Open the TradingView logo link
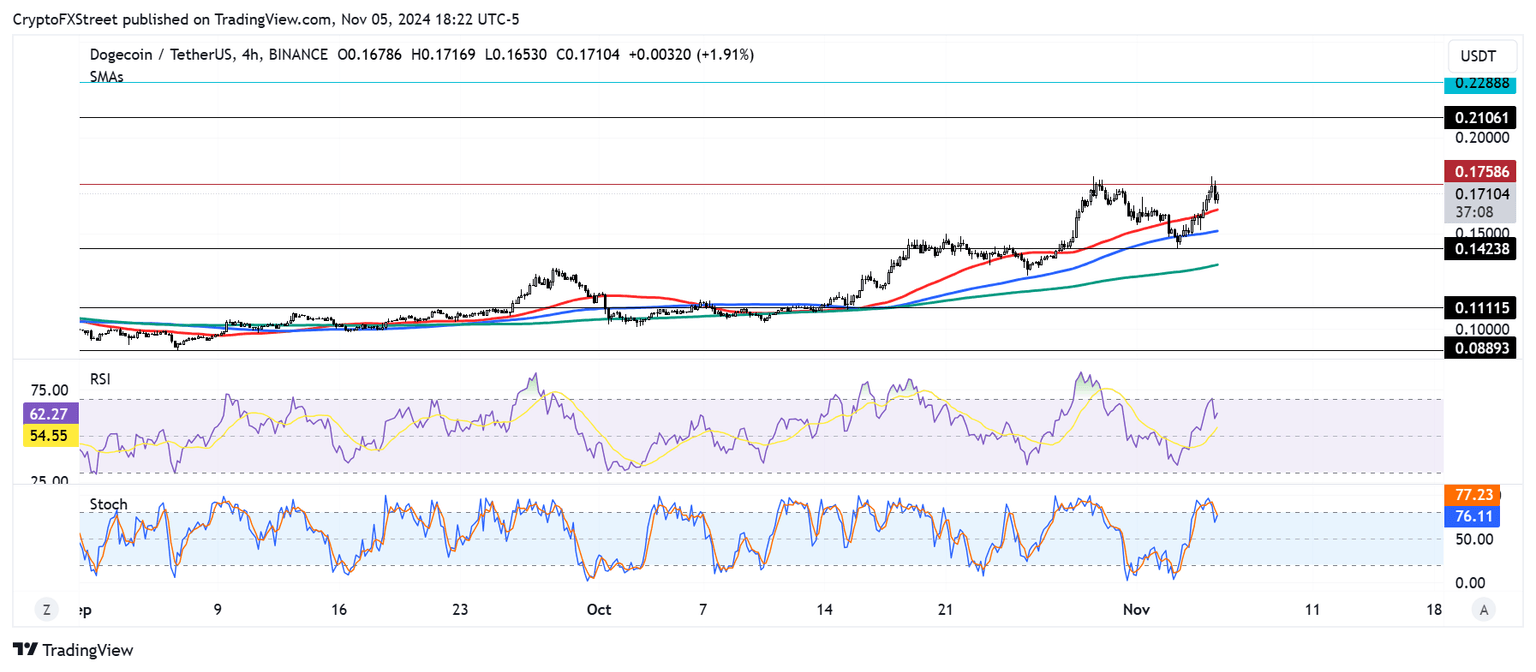Image resolution: width=1536 pixels, height=672 pixels. tap(74, 650)
